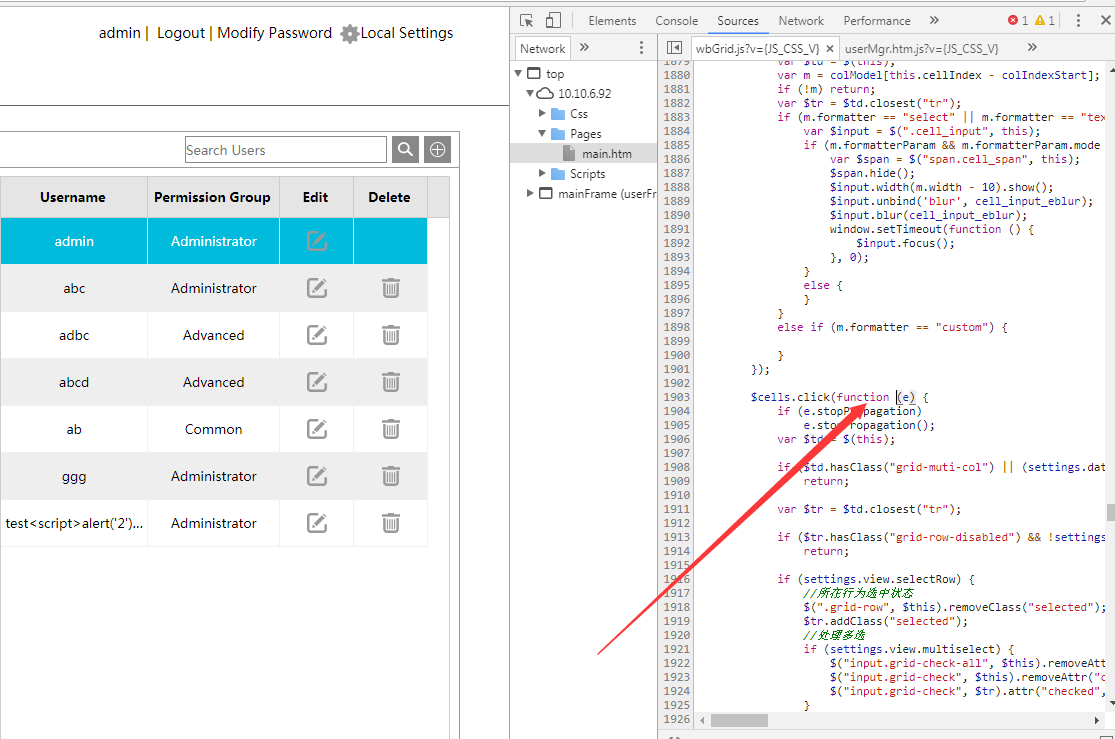Collapse the top frame tree node
The image size is (1115, 739).
[518, 73]
